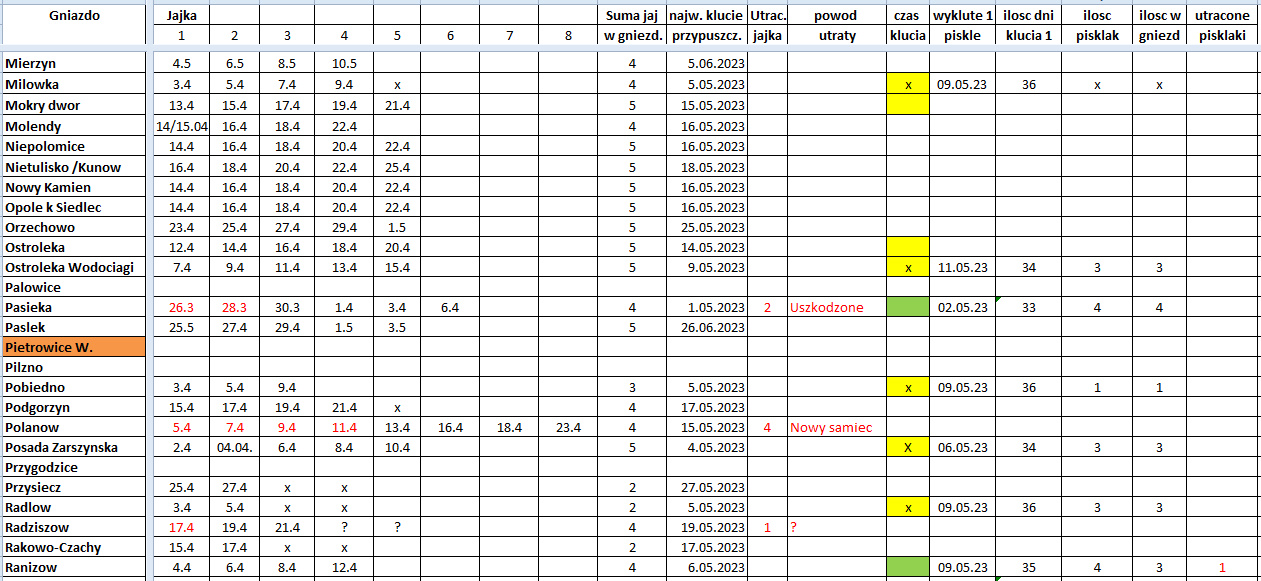Click the 35 days cell in Ranizow row

coord(1028,568)
